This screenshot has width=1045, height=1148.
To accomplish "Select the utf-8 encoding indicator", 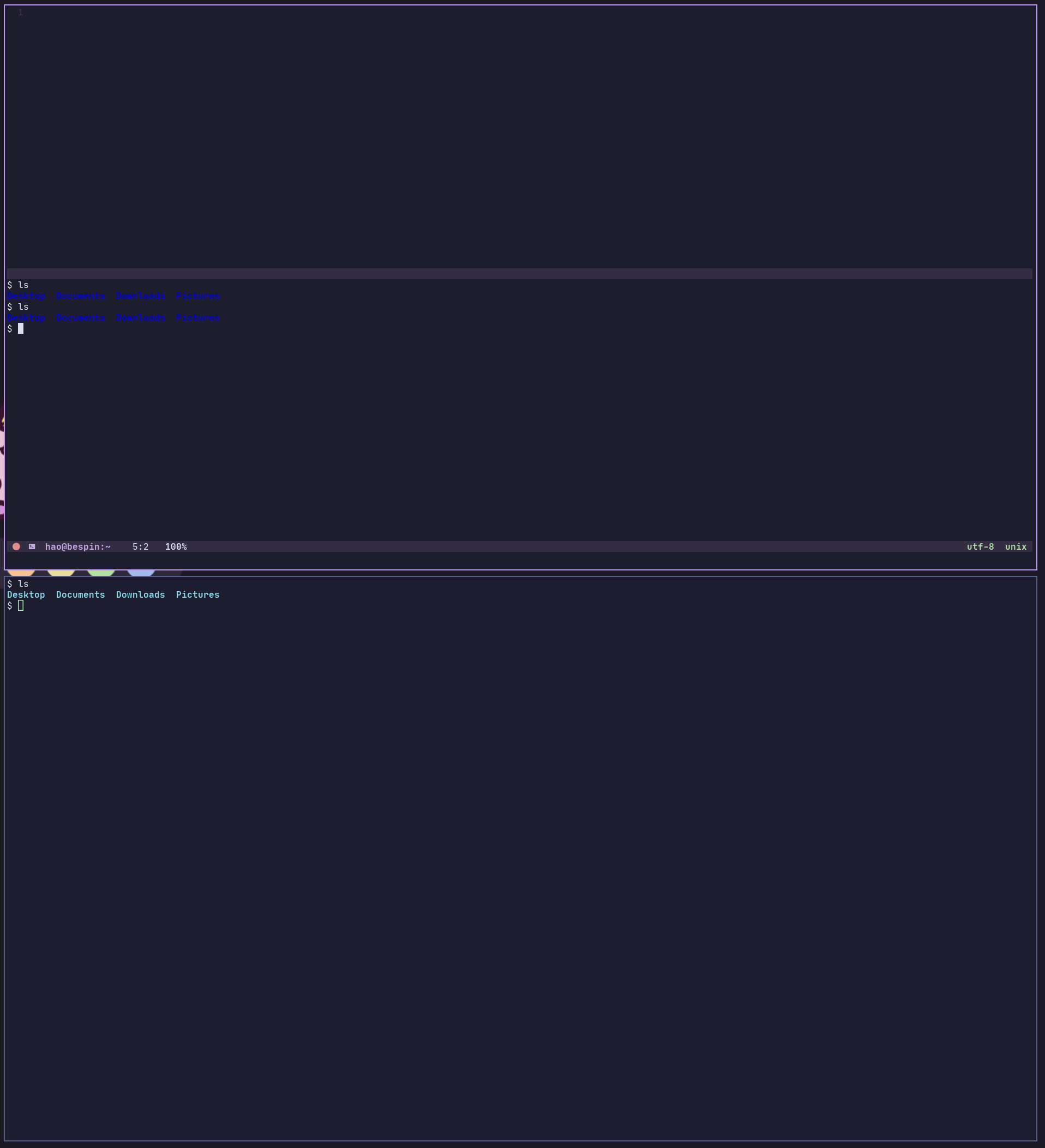I will click(981, 546).
